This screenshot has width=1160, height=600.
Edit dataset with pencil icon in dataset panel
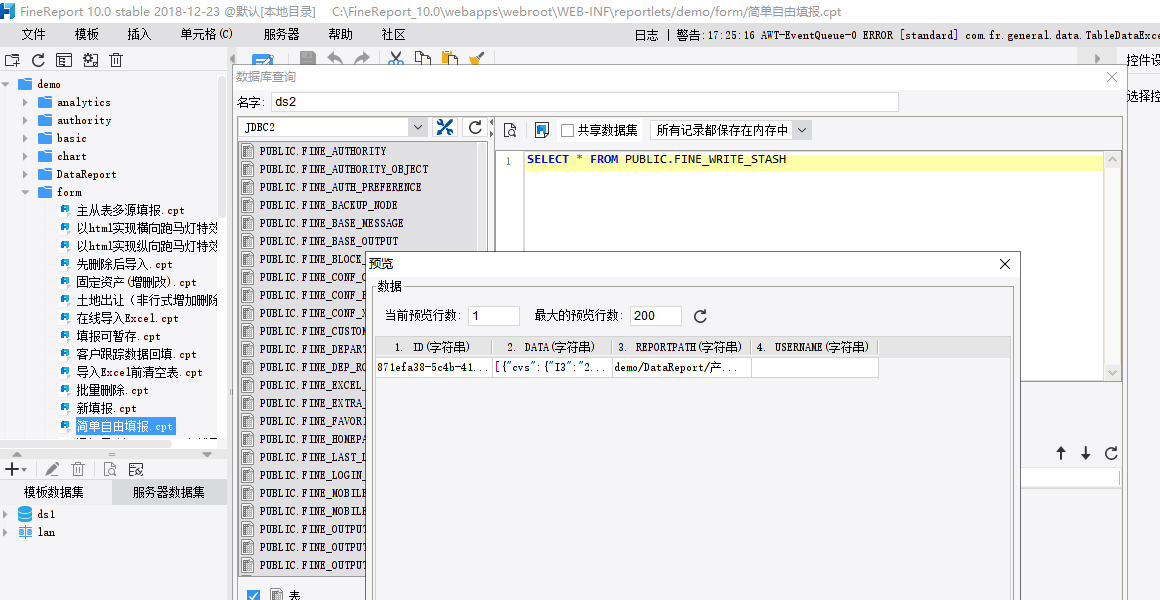click(52, 469)
